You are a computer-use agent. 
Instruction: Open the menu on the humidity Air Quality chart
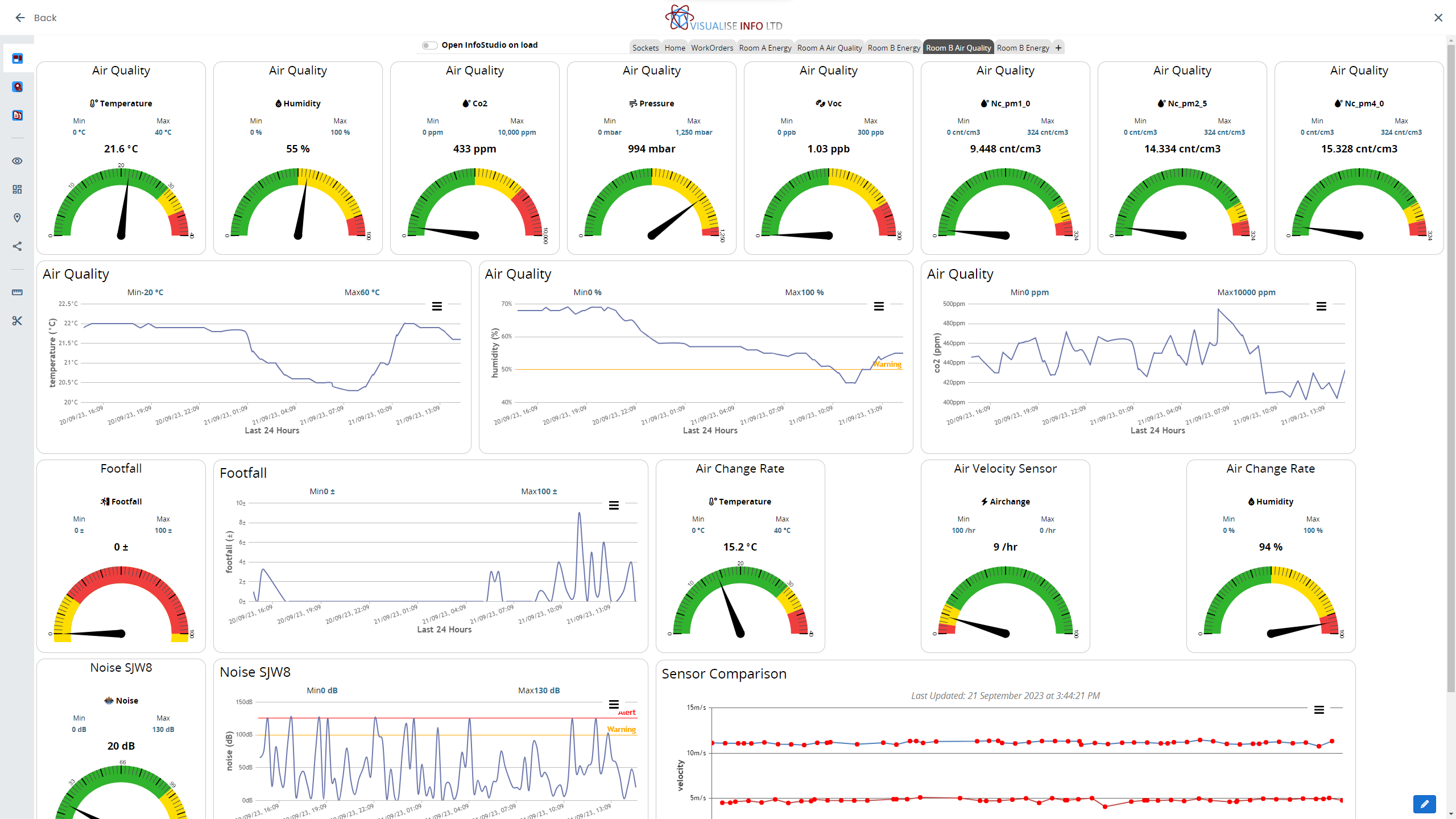[879, 306]
